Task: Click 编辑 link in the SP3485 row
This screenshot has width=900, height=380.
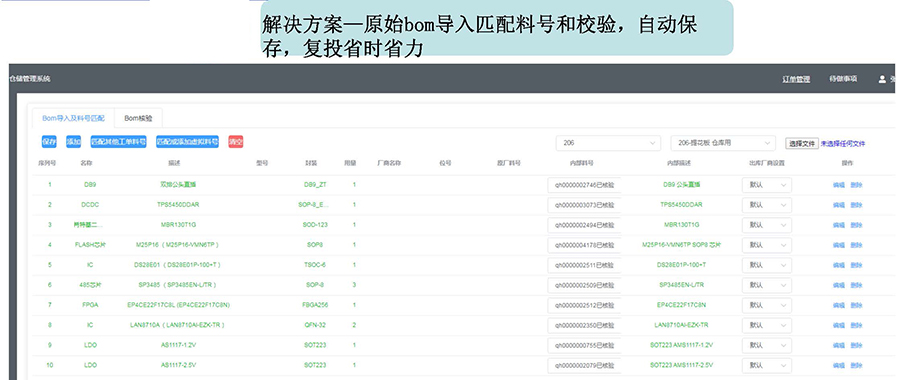Action: pyautogui.click(x=839, y=285)
